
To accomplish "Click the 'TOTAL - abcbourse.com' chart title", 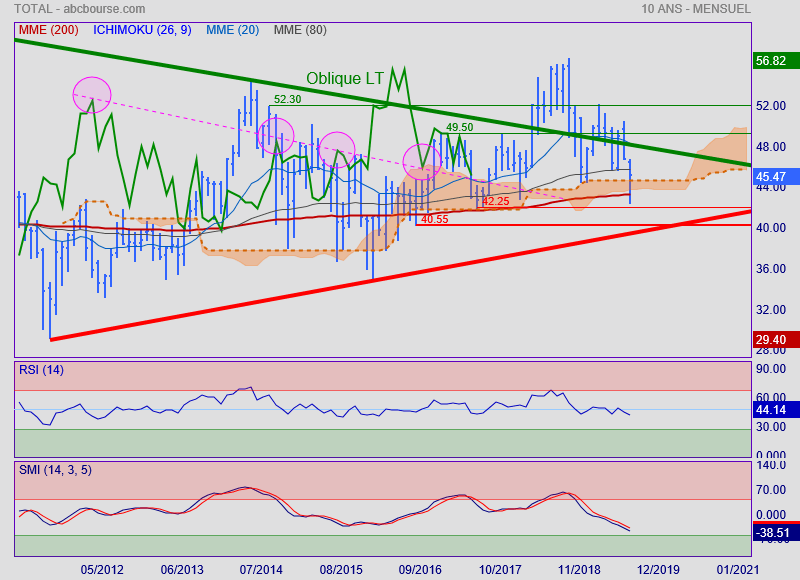I will [80, 9].
